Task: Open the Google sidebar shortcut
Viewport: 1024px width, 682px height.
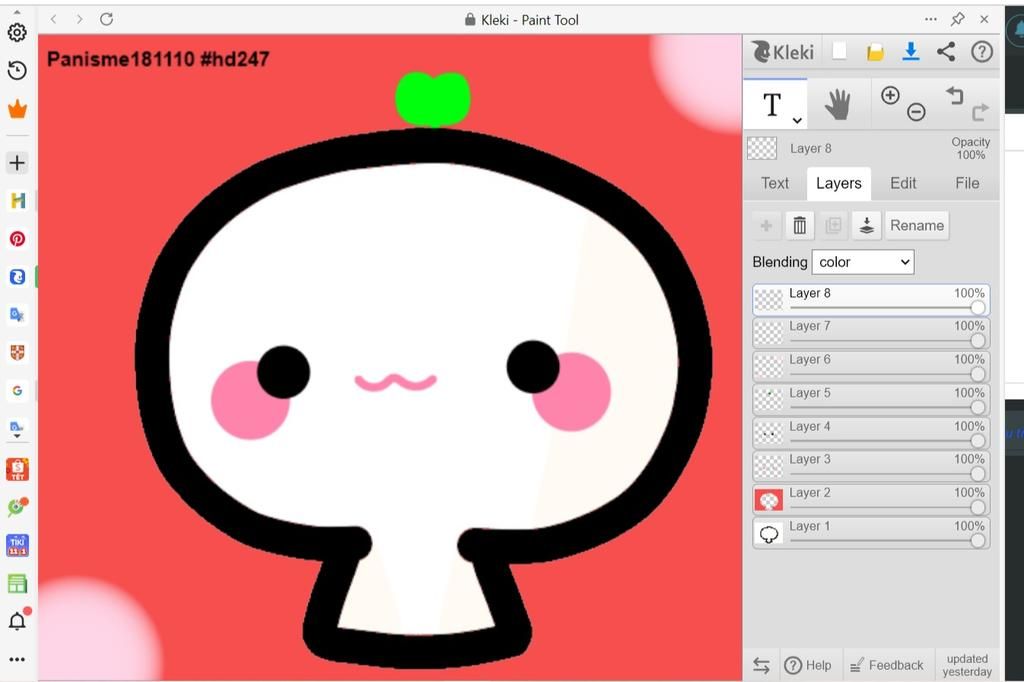Action: 17,391
